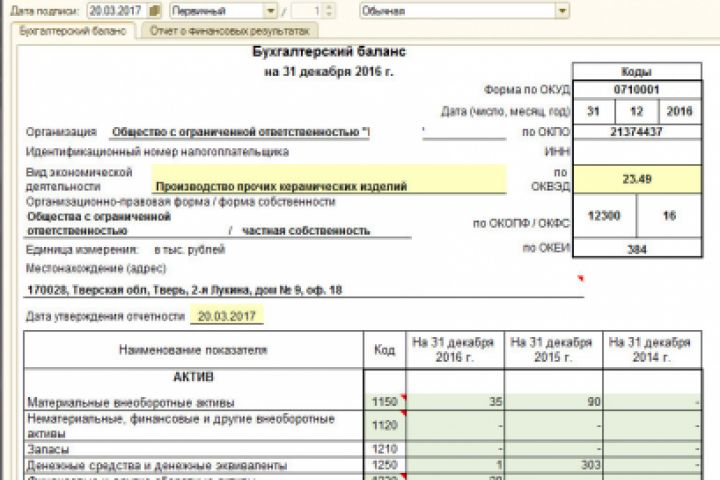Viewport: 720px width, 480px height.
Task: Click the На 31 декабря 2014 г. header
Action: pyautogui.click(x=652, y=350)
